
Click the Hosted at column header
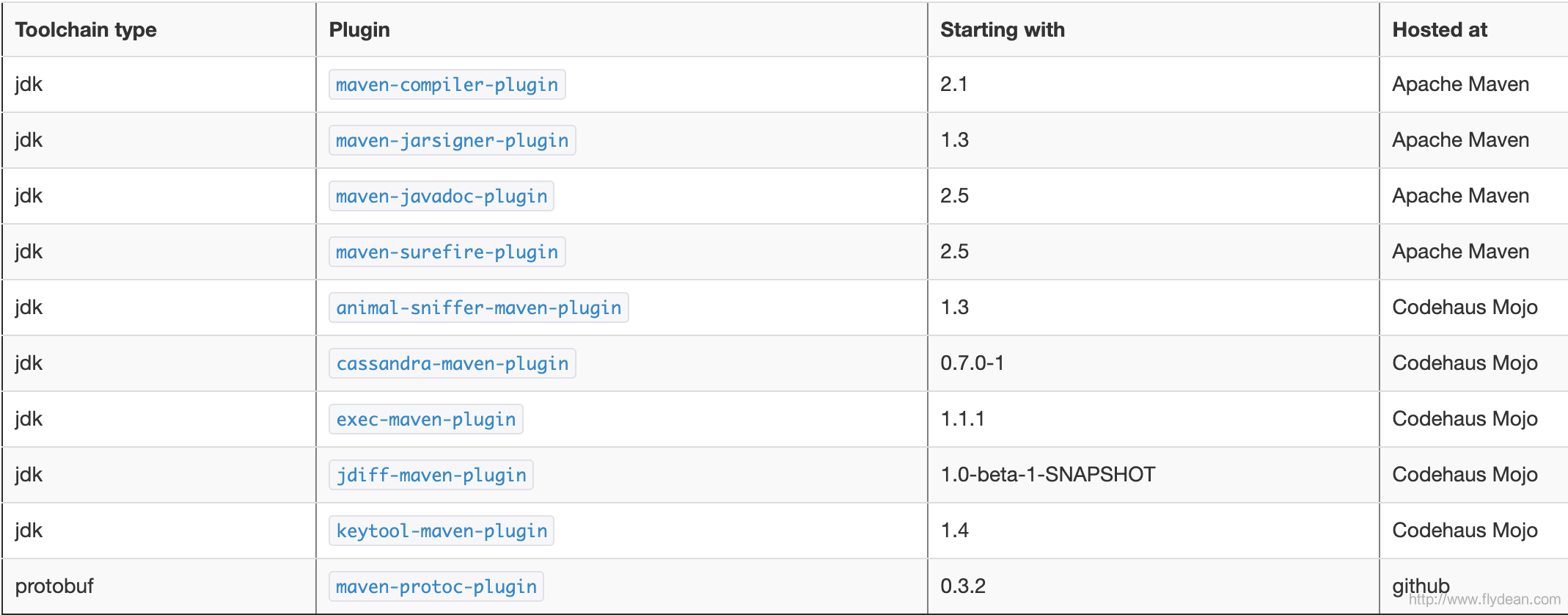(x=1439, y=30)
